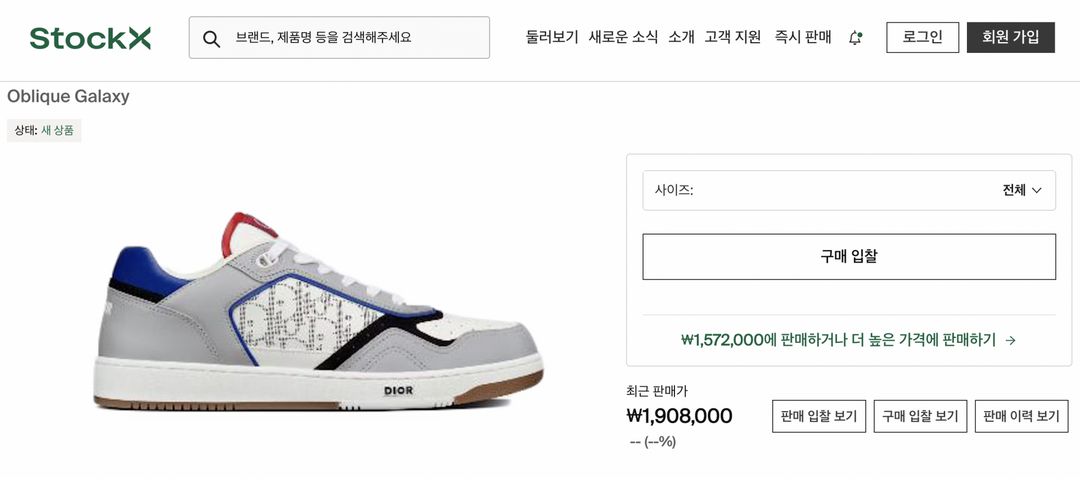
Task: Open 판매 이력 보기 sales history
Action: [1021, 416]
